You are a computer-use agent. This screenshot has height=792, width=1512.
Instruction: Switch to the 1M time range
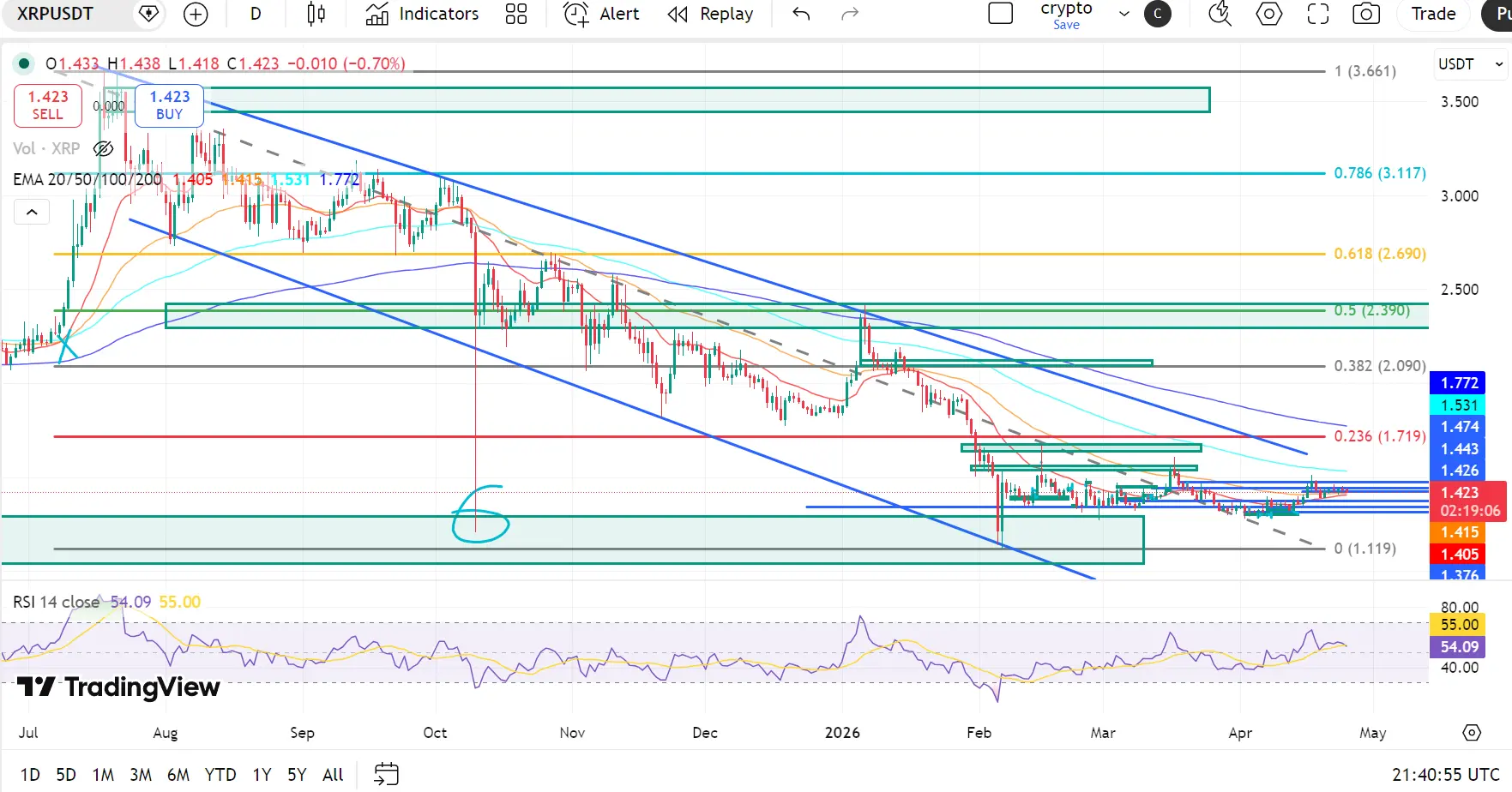[x=103, y=775]
